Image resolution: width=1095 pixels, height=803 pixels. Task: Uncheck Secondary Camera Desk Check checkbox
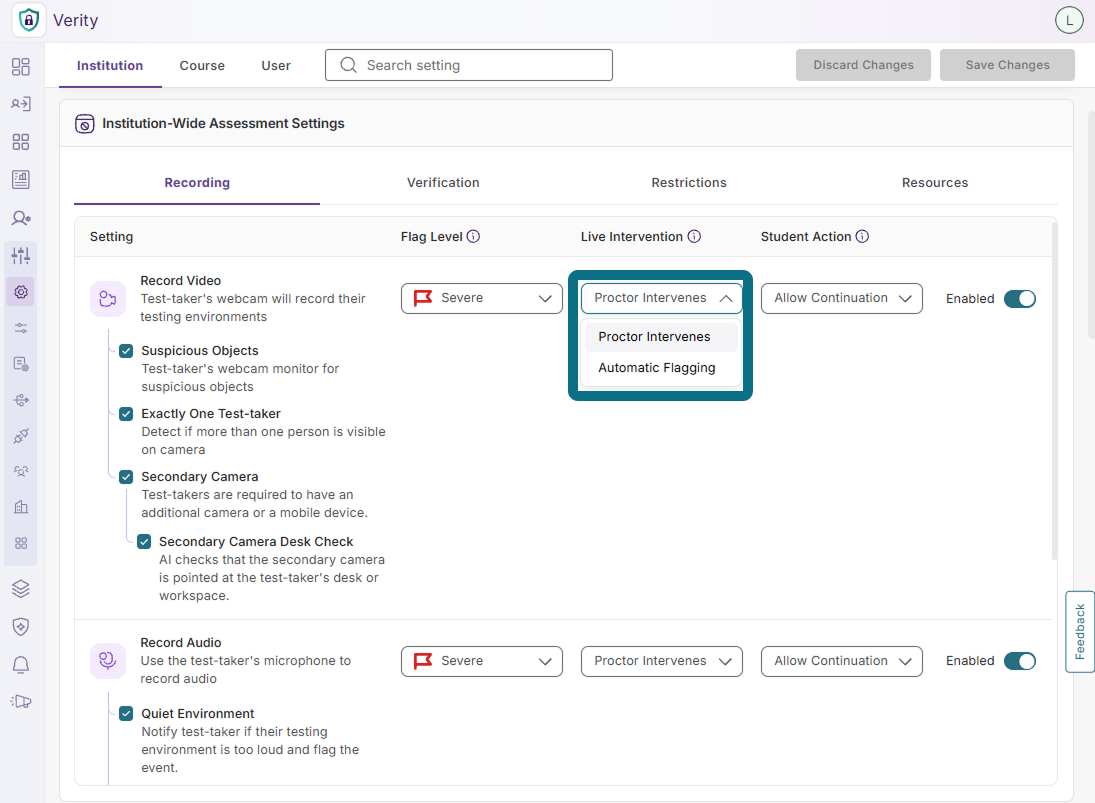[144, 542]
